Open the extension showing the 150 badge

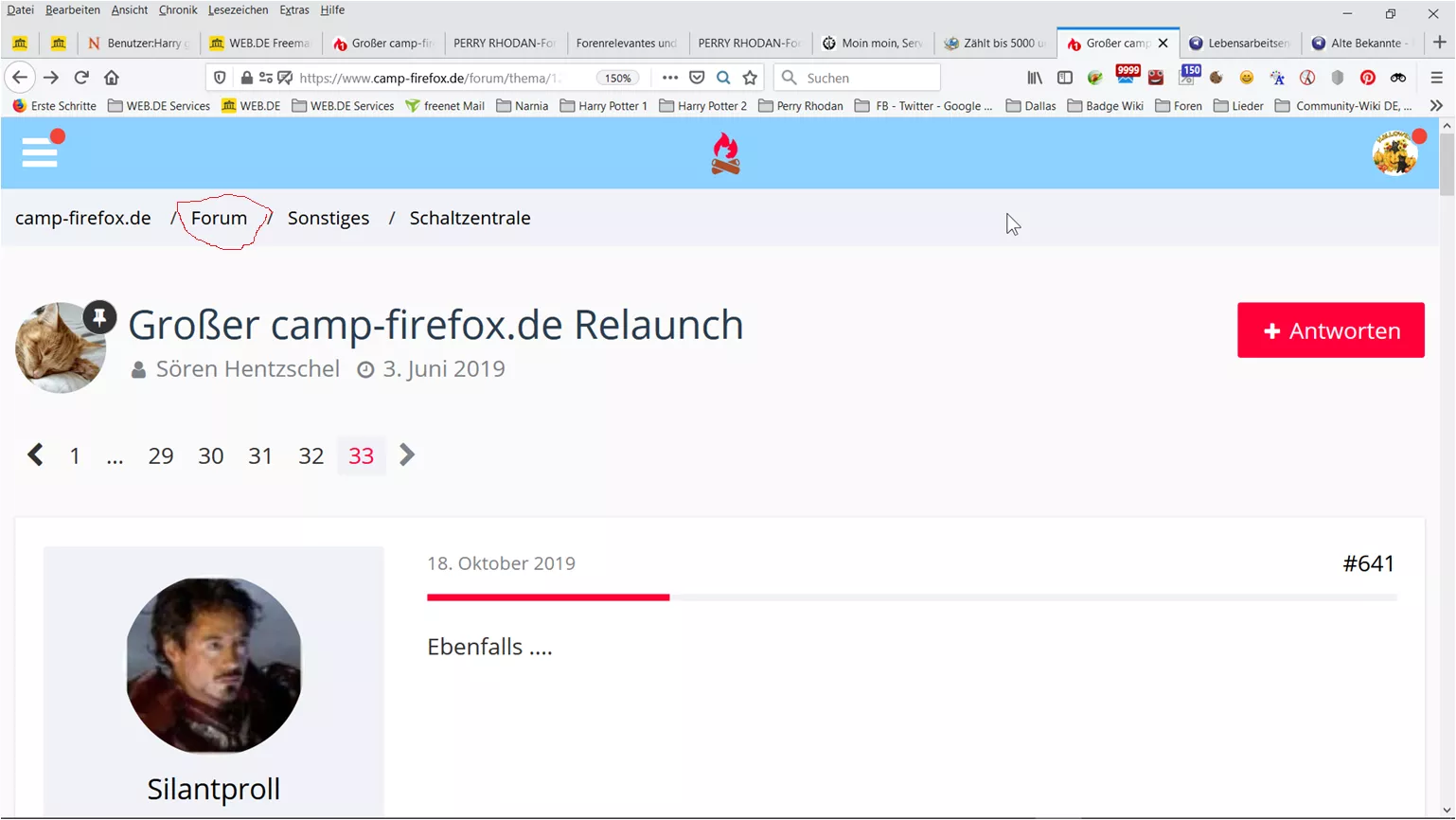(x=1188, y=75)
